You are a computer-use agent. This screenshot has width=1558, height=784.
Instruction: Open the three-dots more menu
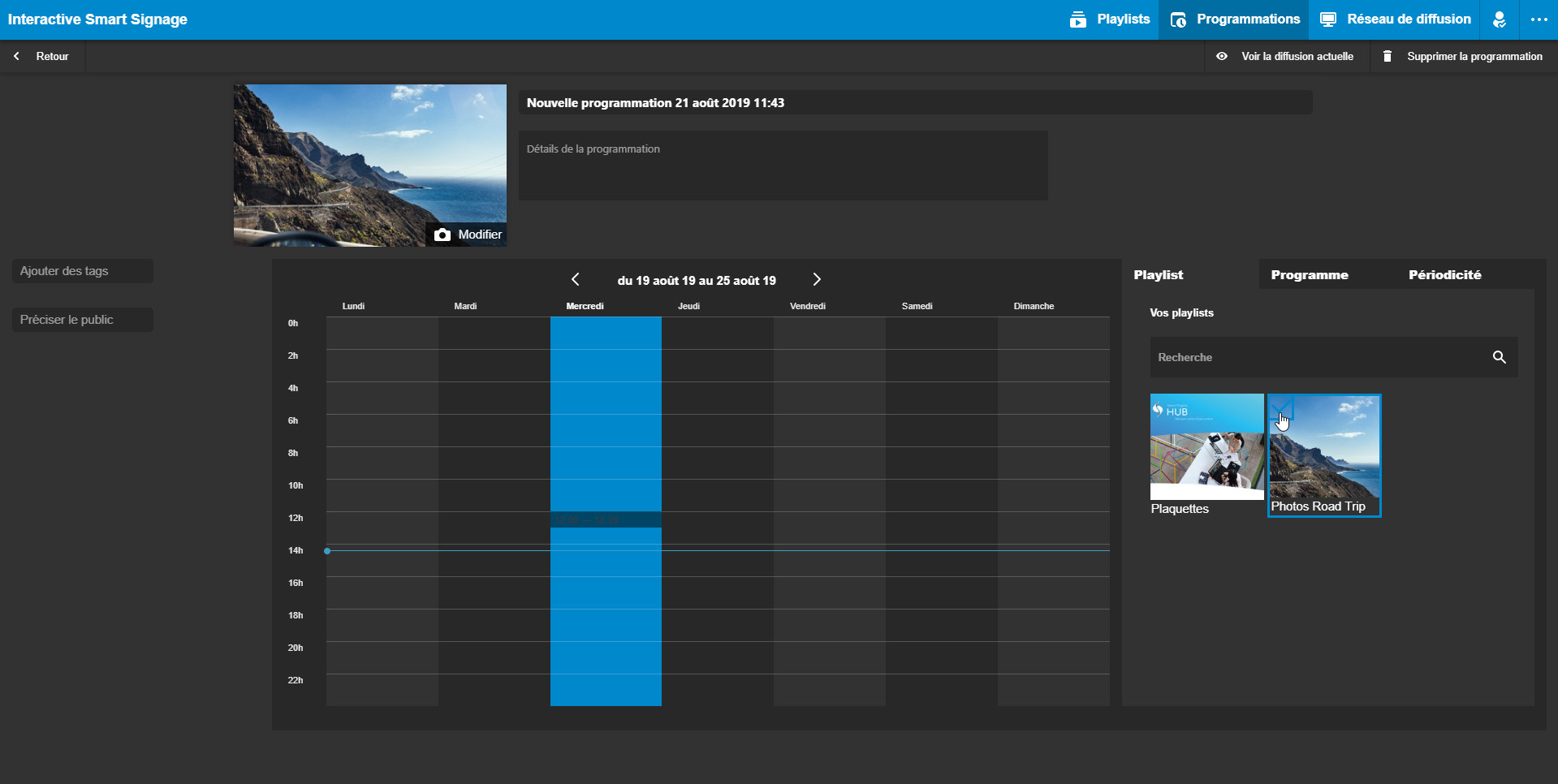point(1539,19)
